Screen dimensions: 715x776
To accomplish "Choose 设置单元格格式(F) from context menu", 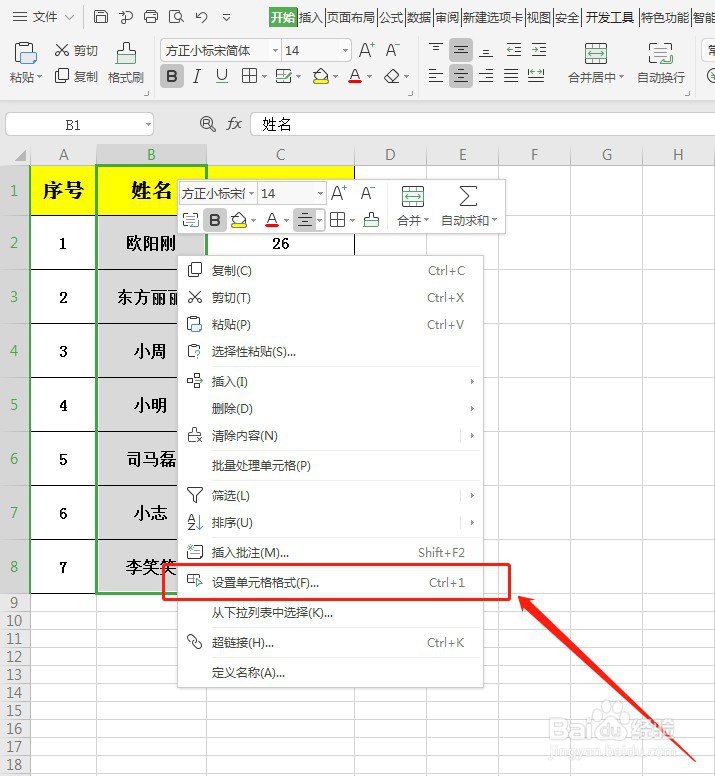I will point(330,582).
